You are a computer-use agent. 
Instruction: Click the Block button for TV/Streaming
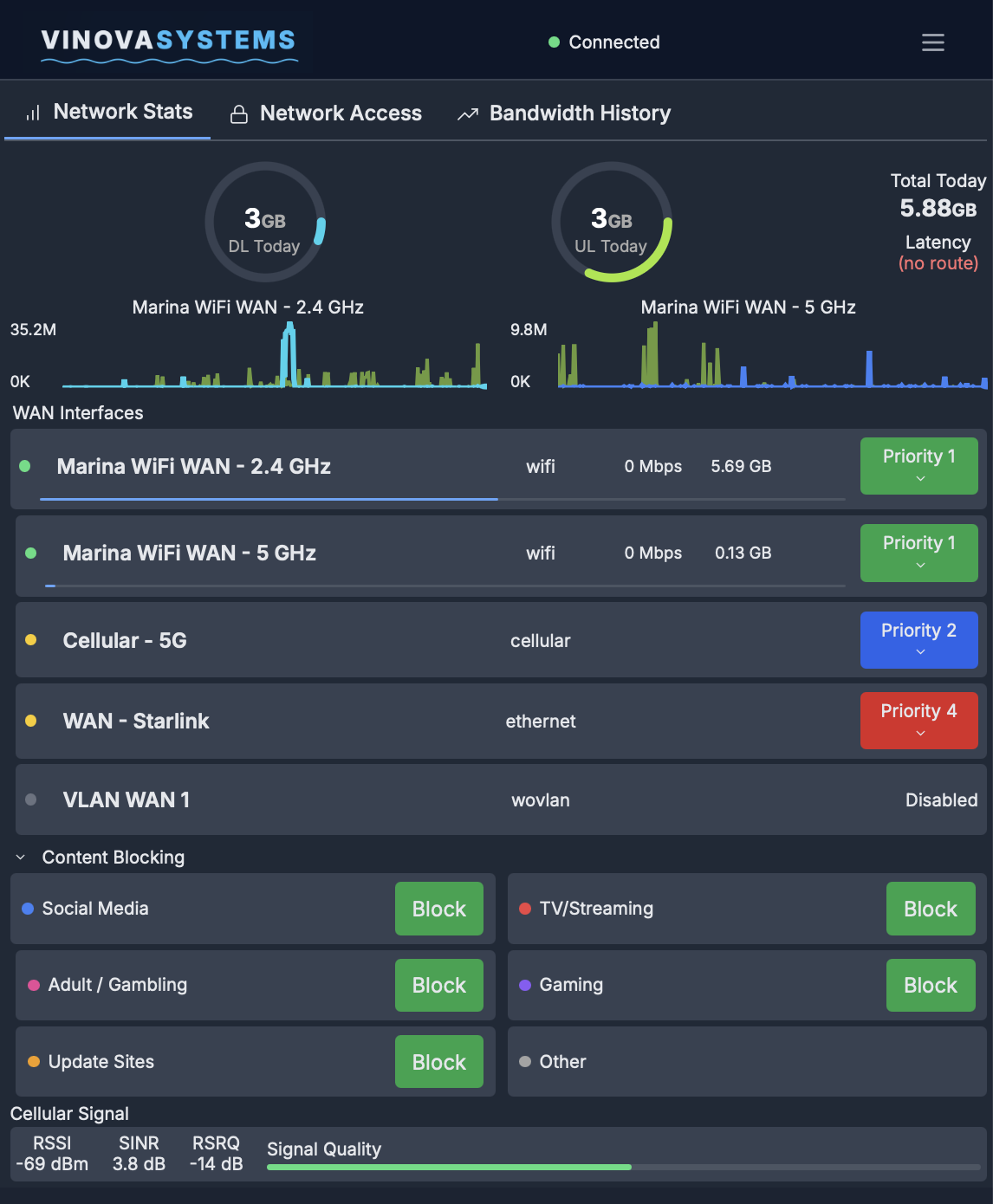pyautogui.click(x=931, y=909)
